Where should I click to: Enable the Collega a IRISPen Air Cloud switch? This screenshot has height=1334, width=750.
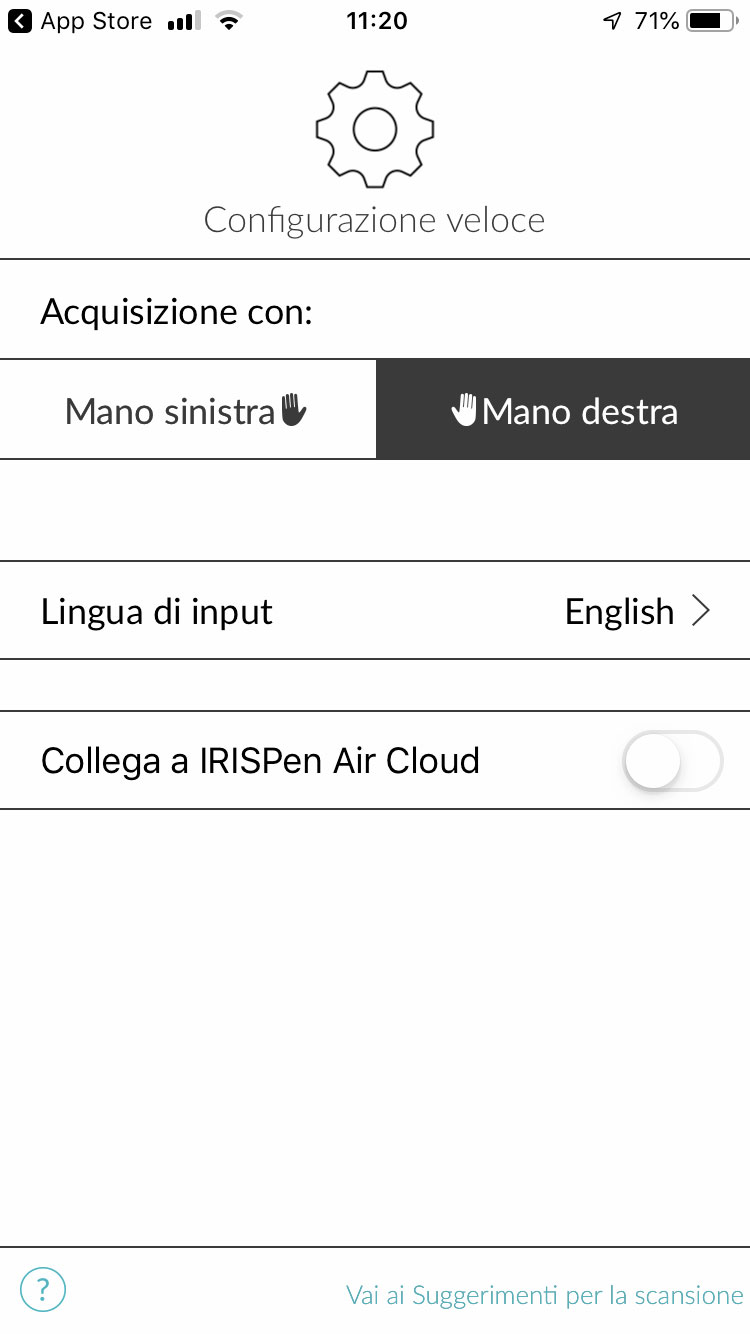[x=672, y=761]
